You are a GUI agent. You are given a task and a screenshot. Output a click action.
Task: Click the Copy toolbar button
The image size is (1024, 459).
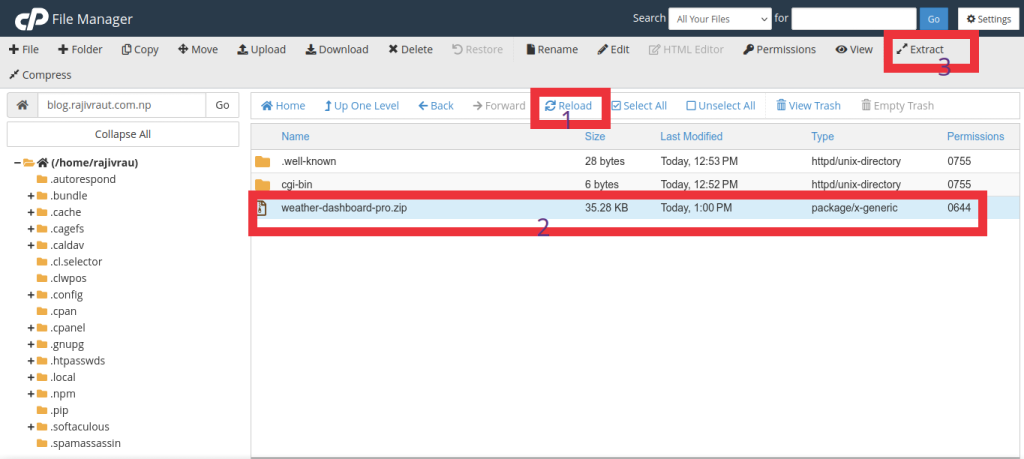click(x=140, y=50)
